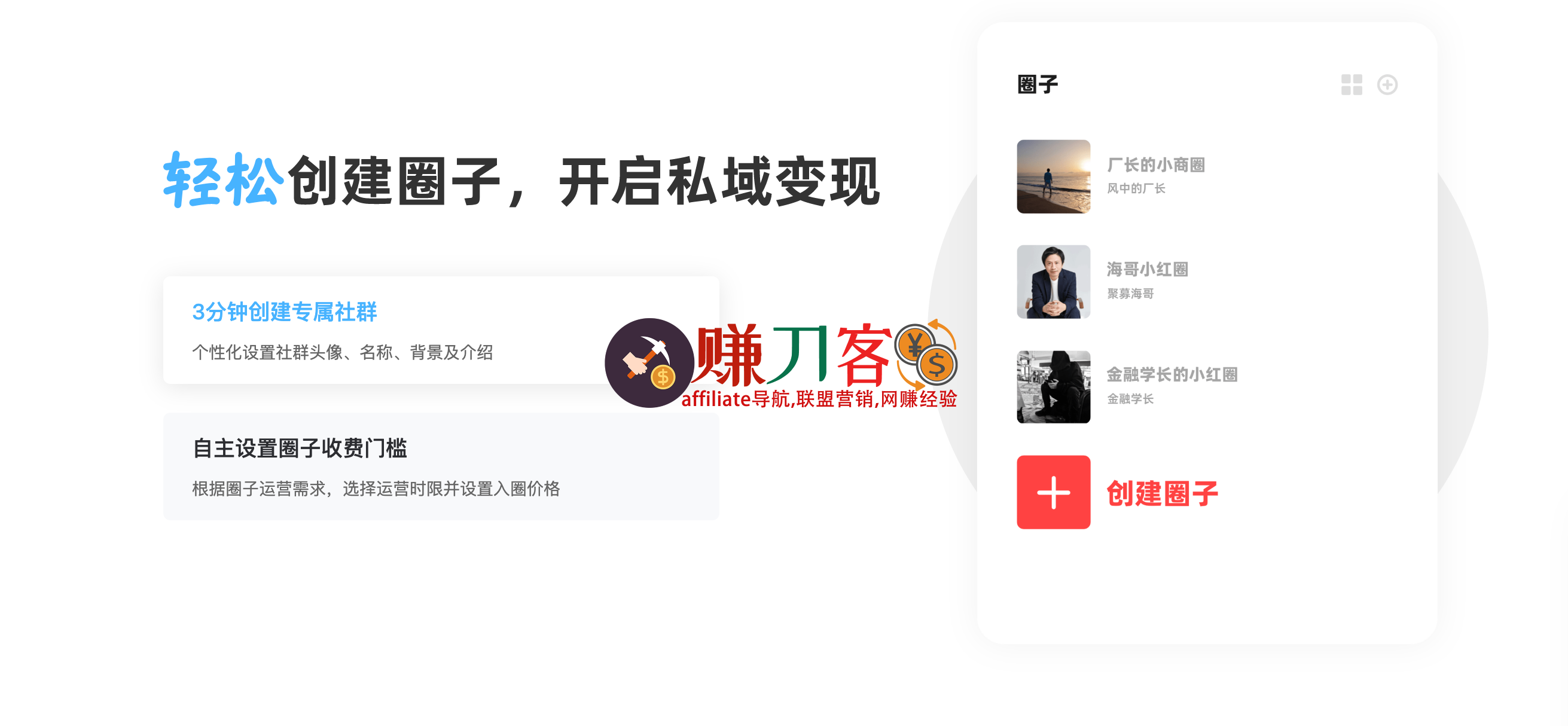Click author name 风中的厂长
The image size is (1568, 726).
(1136, 188)
